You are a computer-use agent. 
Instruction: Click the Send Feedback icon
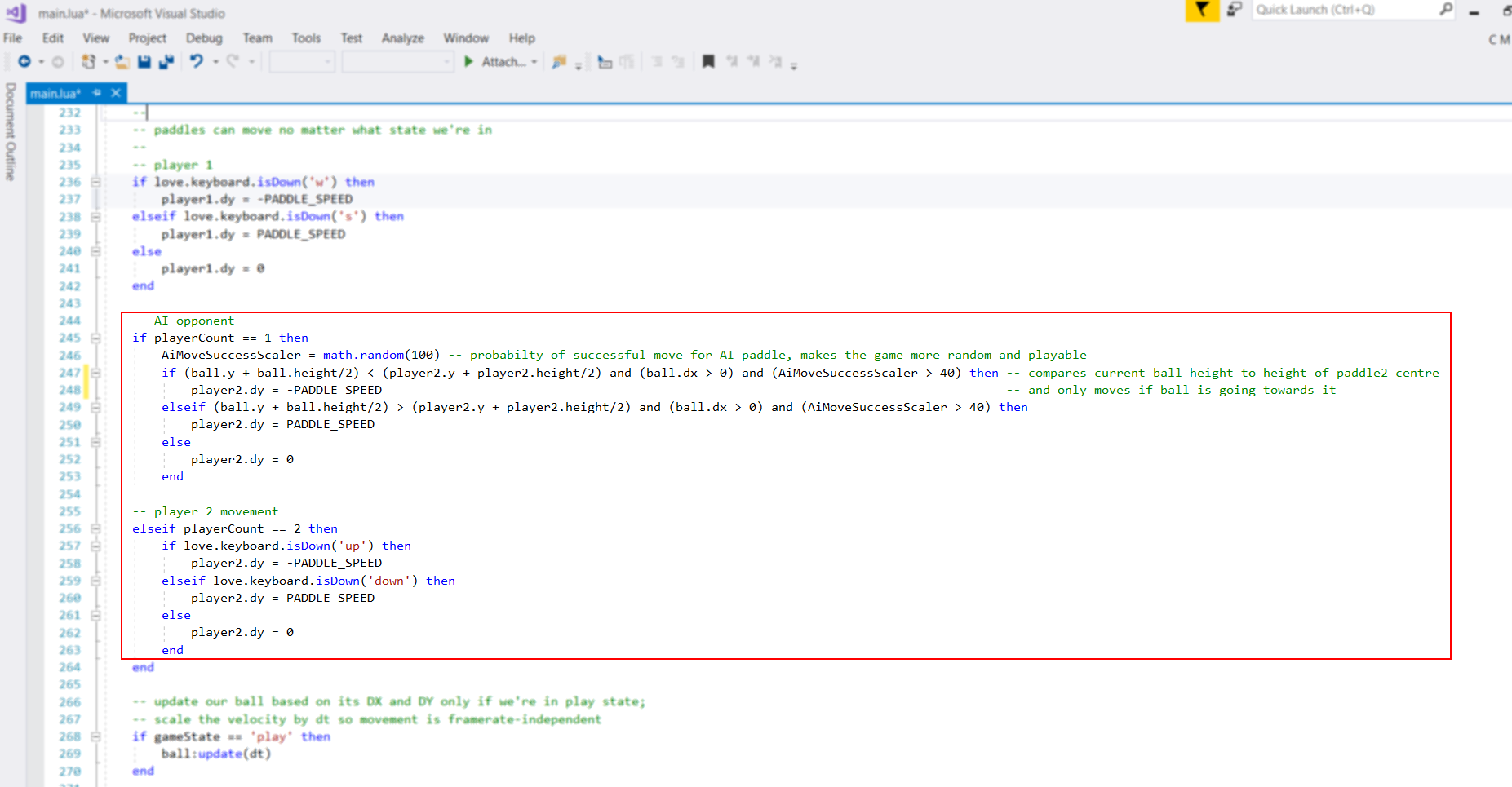click(1235, 10)
